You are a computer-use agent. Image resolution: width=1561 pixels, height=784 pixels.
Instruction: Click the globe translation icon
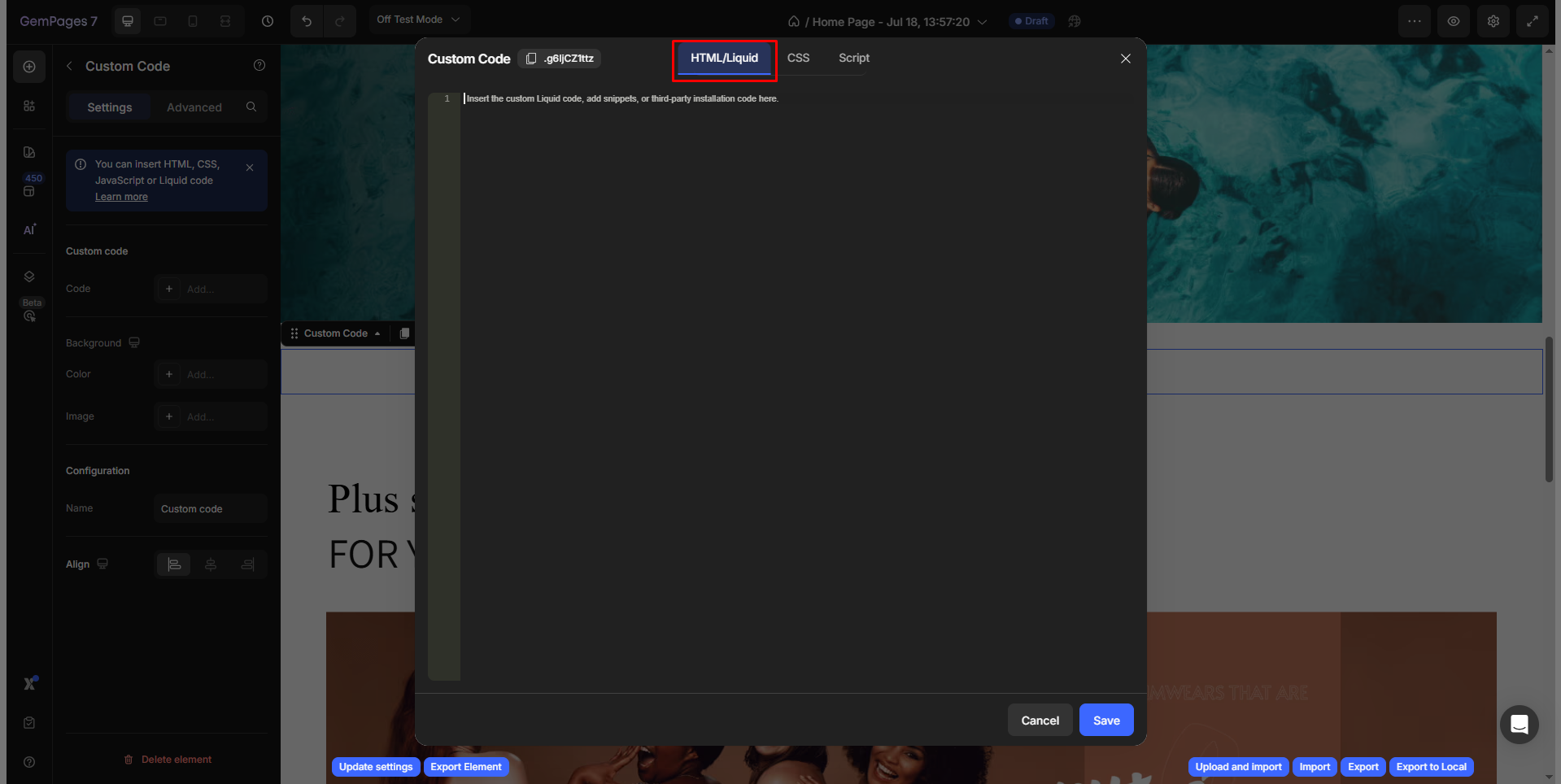pos(1075,21)
